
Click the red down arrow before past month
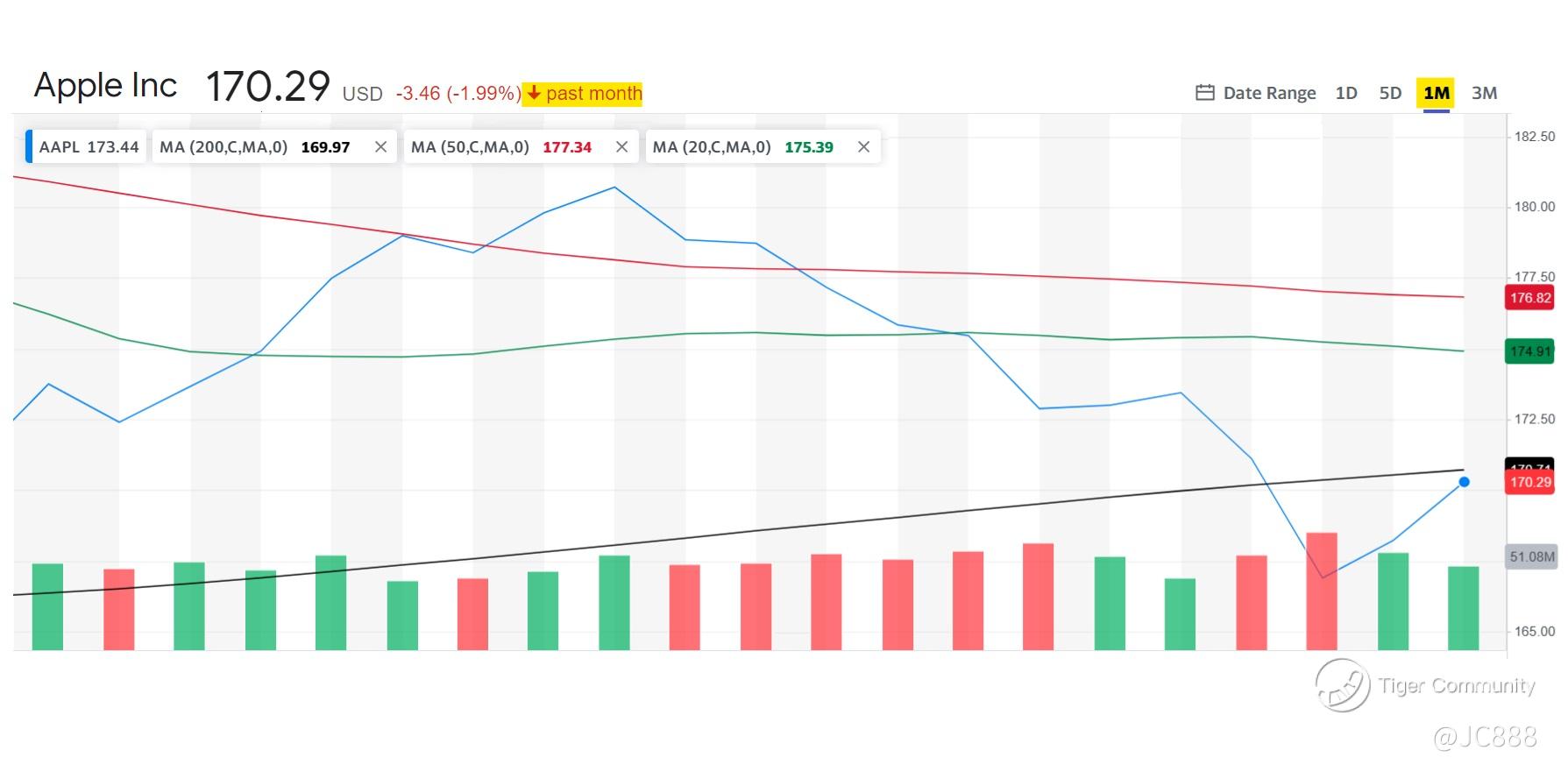click(533, 93)
